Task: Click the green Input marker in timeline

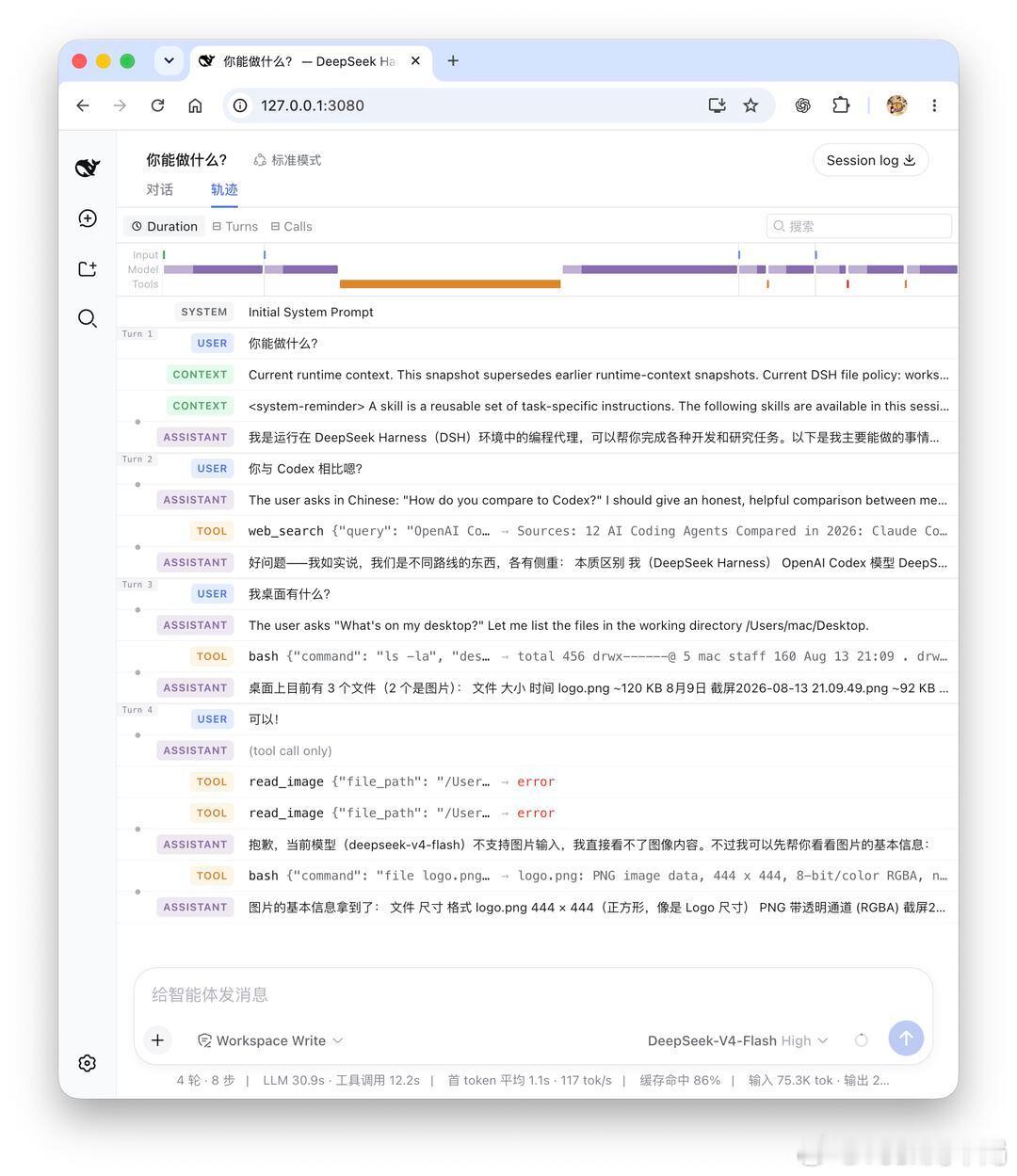Action: point(164,254)
